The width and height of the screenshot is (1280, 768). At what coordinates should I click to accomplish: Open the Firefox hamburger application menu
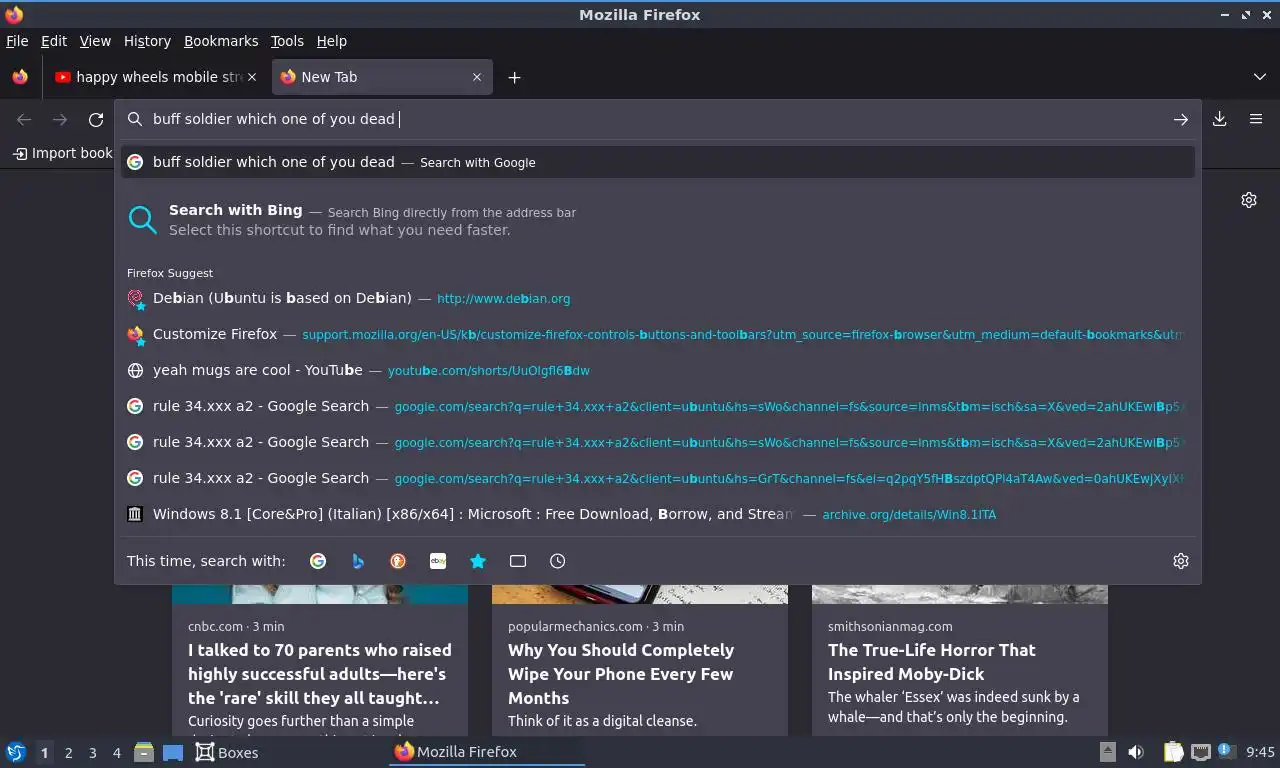tap(1256, 119)
